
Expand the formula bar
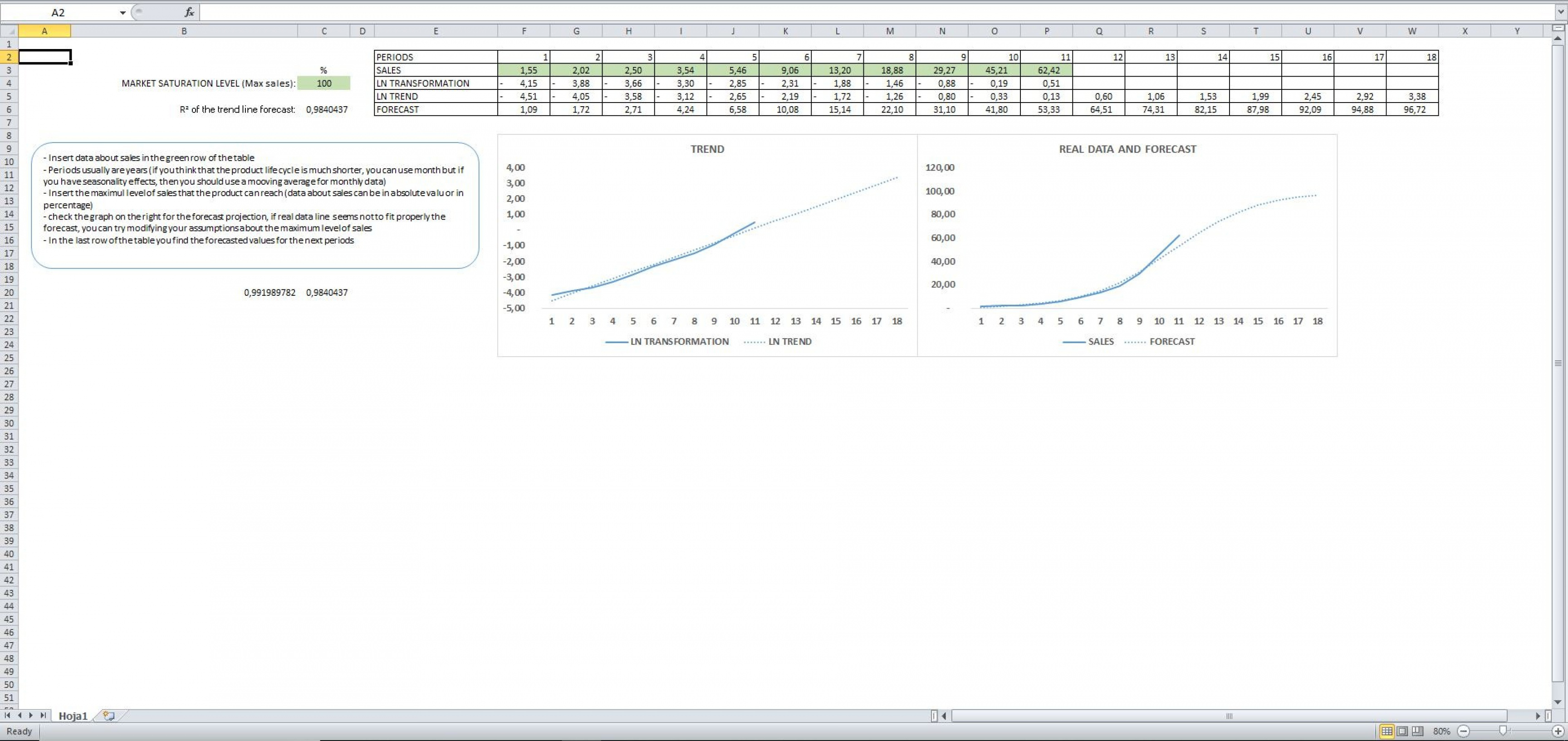(x=1560, y=12)
